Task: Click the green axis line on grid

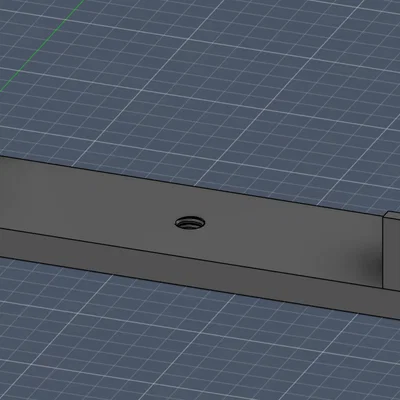Action: (42, 46)
